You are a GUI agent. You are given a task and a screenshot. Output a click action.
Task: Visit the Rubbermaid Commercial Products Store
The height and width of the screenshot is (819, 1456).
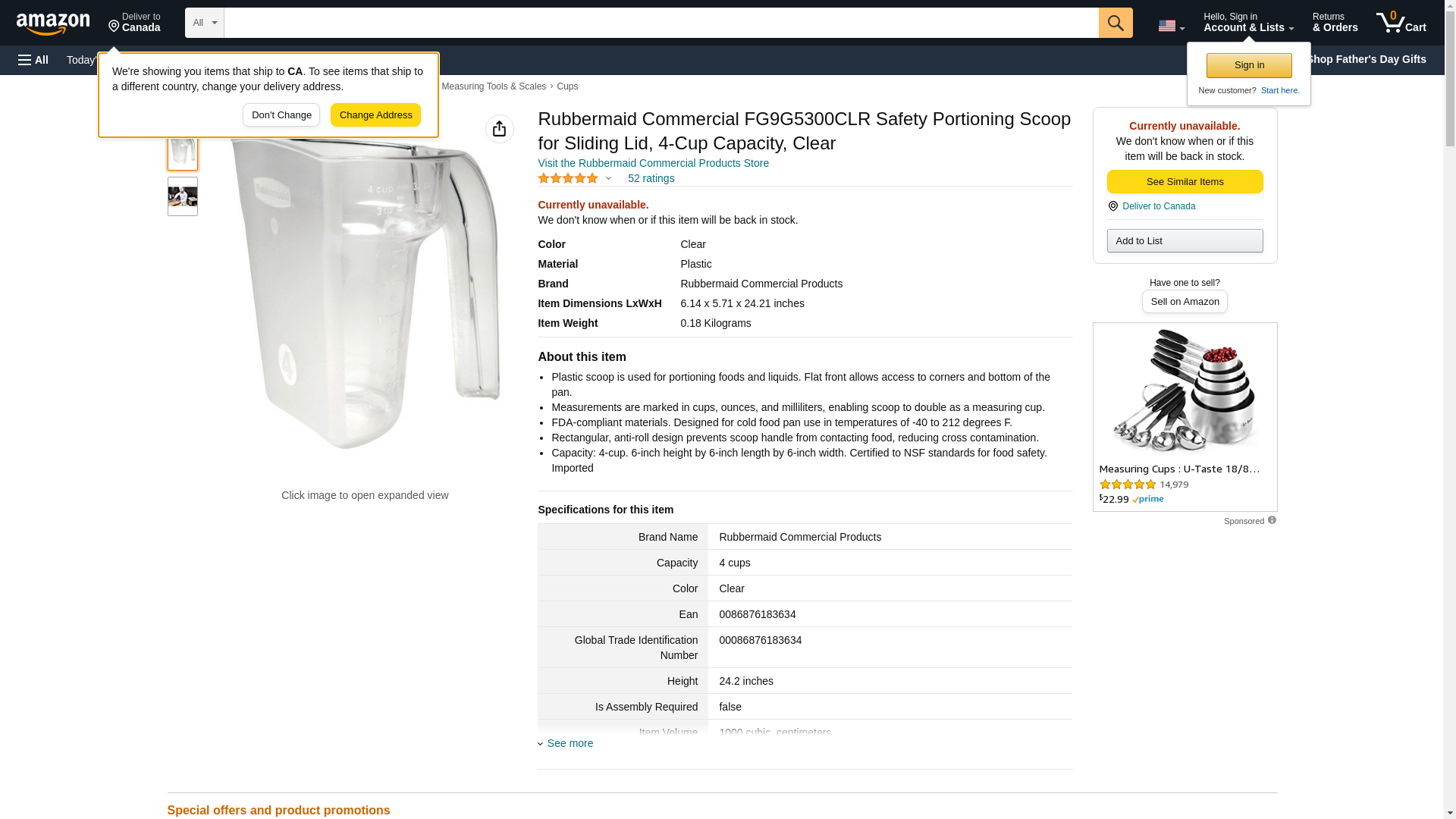click(x=653, y=163)
